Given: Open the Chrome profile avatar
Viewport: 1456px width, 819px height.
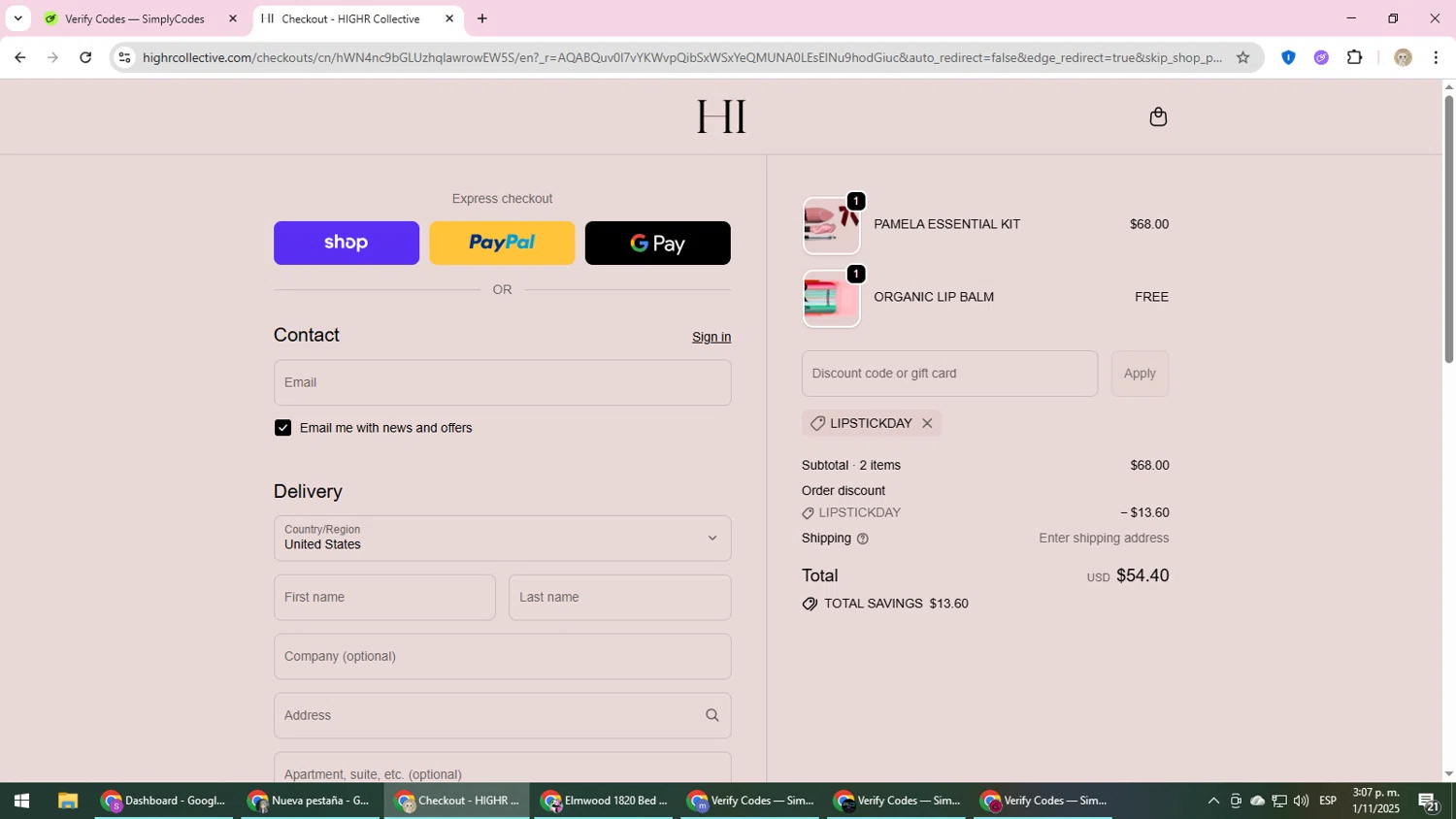Looking at the screenshot, I should 1403,57.
